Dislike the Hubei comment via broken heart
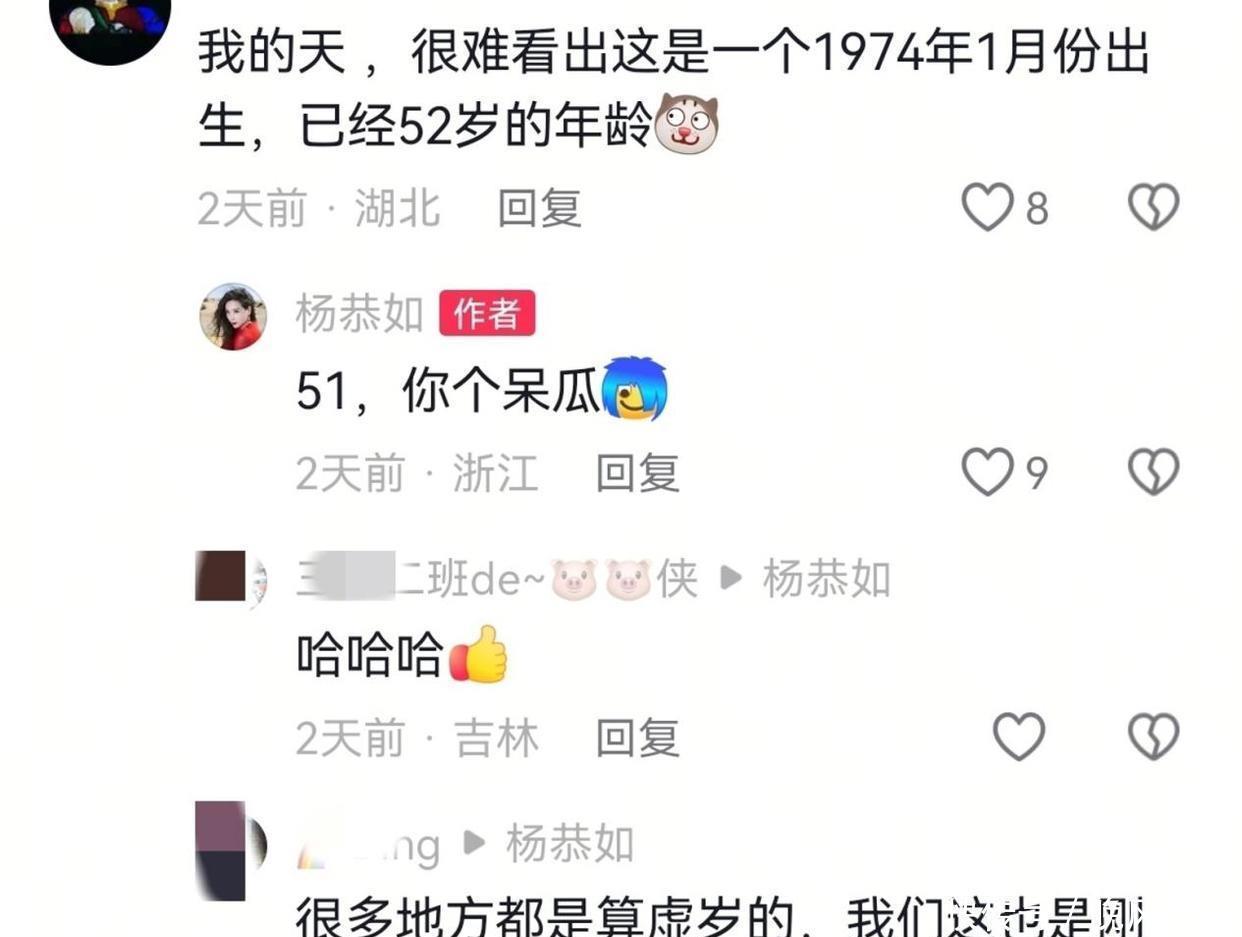Image resolution: width=1242 pixels, height=937 pixels. coord(1154,208)
